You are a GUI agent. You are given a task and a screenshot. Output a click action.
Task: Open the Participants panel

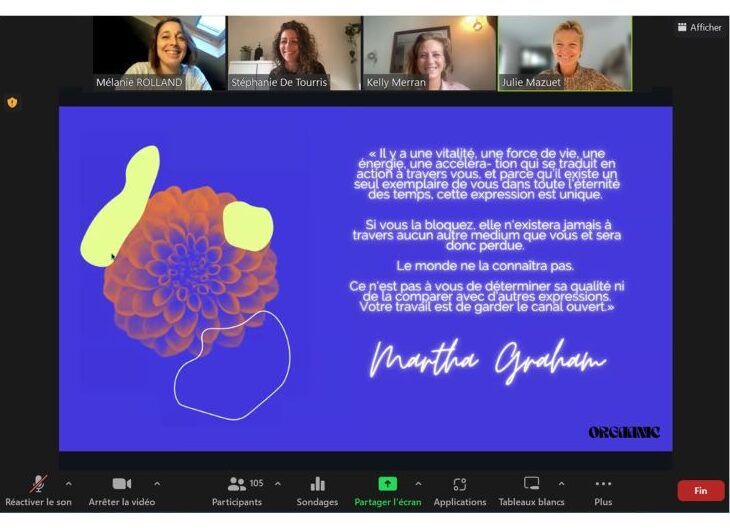(x=237, y=484)
